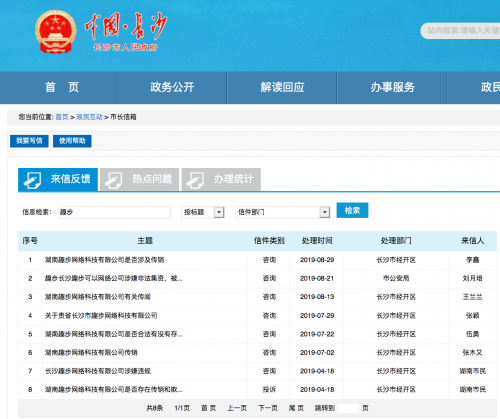Click the icon on 热点问题 tab
This screenshot has width=500, height=419.
tap(113, 180)
